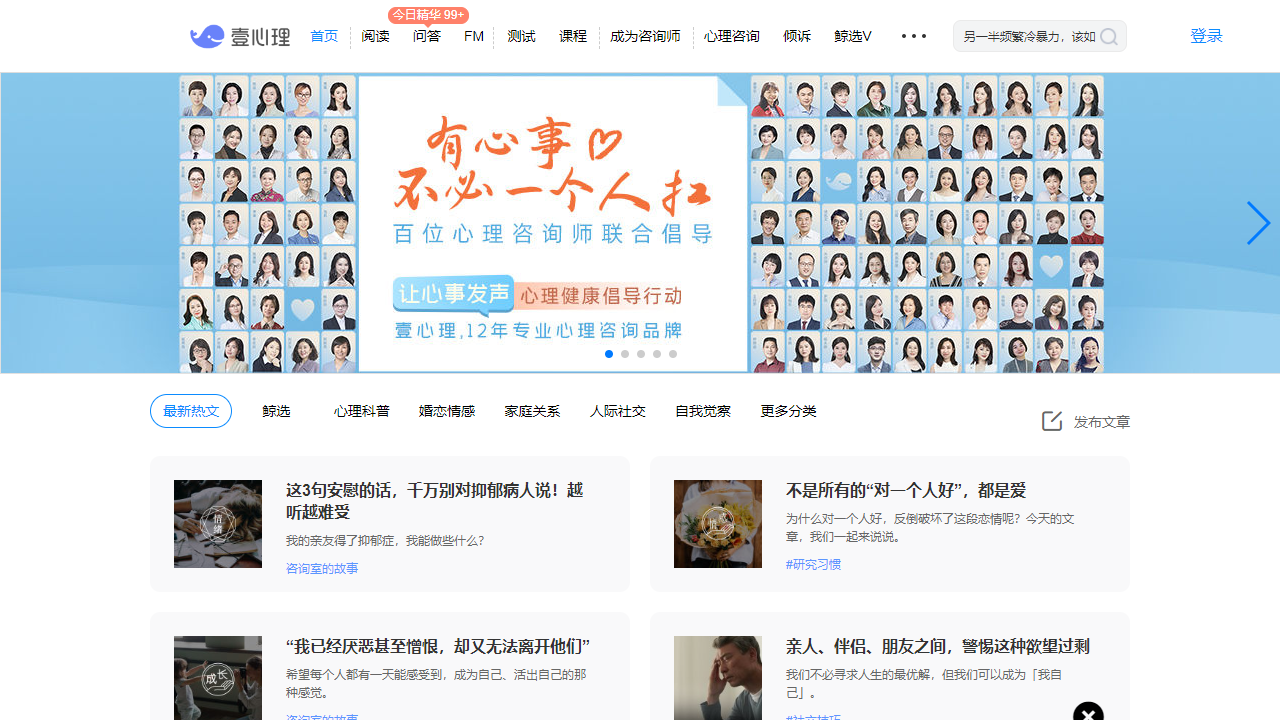Select the fifth carousel dot
Screen dimensions: 1280x720
click(x=673, y=354)
